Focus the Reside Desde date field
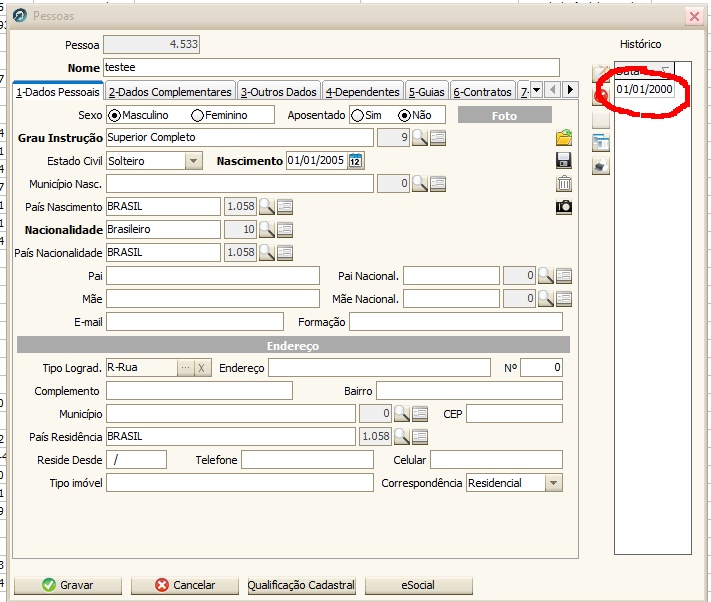711x602 pixels. (x=136, y=460)
